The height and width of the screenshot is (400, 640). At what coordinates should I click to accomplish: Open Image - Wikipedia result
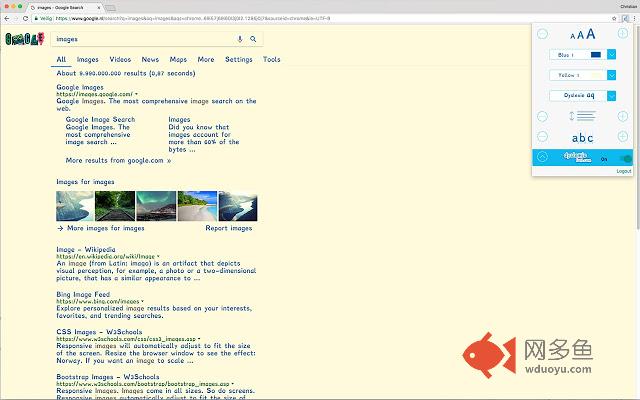pos(86,249)
